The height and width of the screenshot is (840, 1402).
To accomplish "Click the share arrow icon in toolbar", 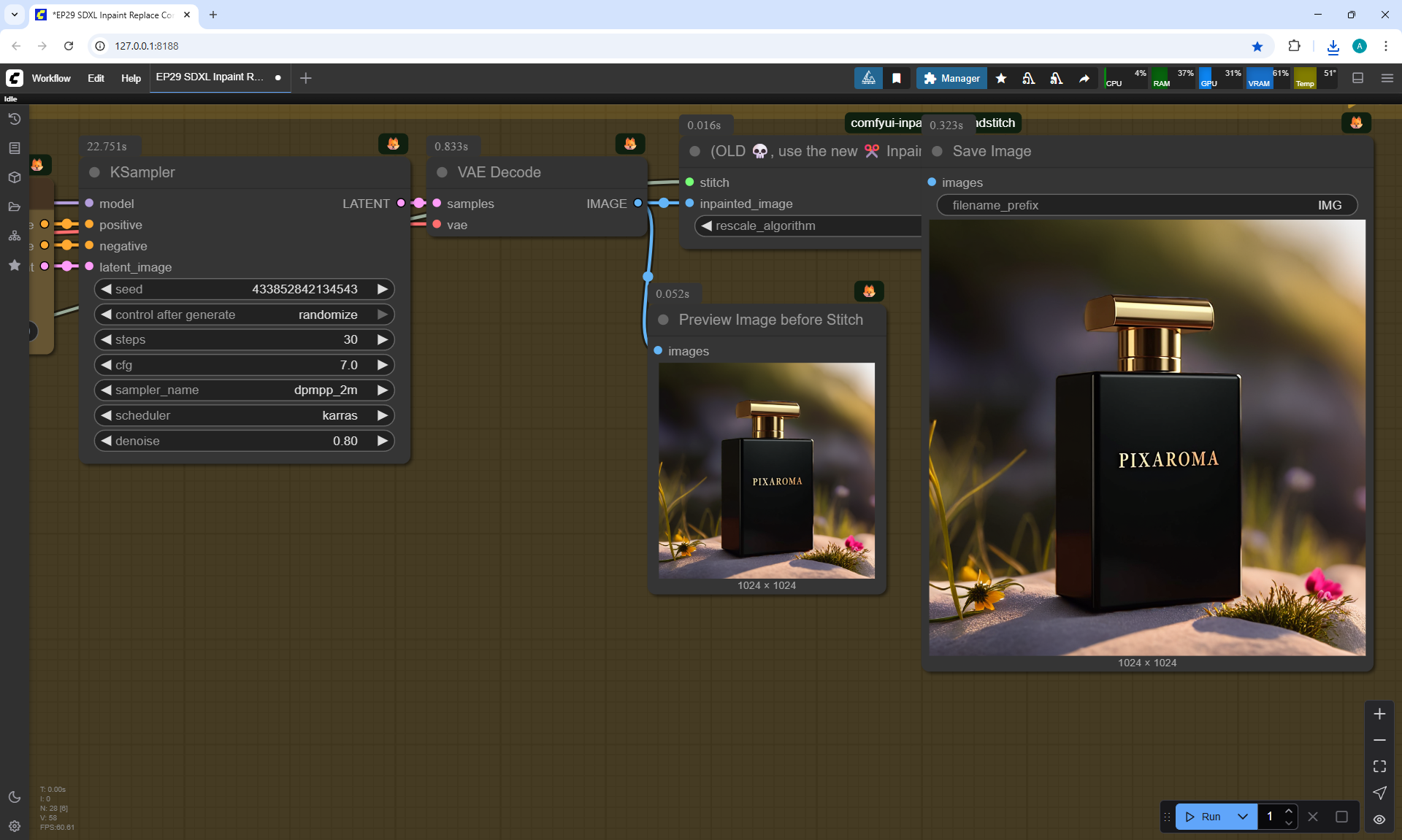I will click(x=1084, y=78).
